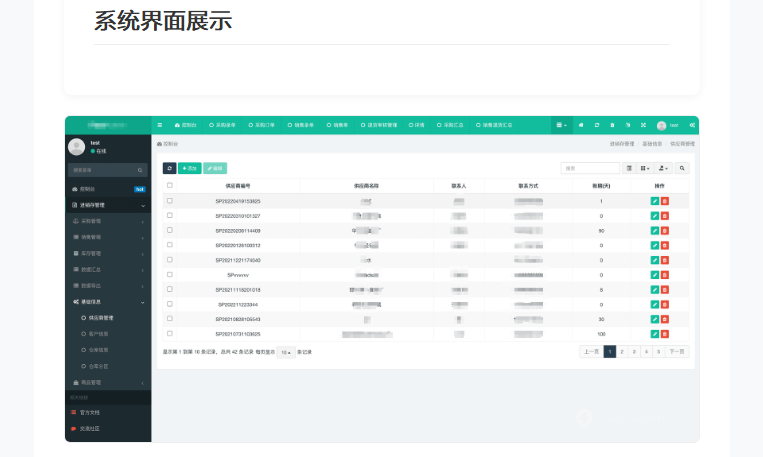Click red delete icon for row with 账期 100
The height and width of the screenshot is (457, 763).
tap(665, 334)
